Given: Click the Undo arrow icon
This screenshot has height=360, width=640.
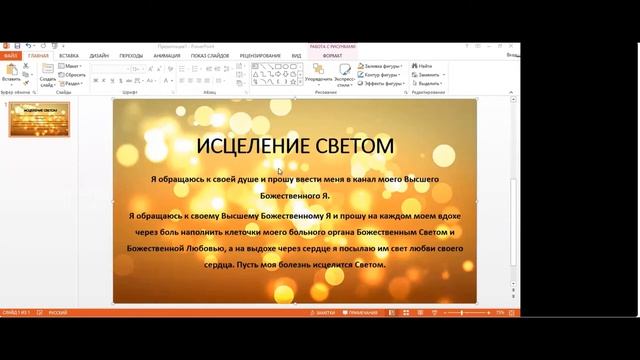Looking at the screenshot, I should tap(28, 46).
